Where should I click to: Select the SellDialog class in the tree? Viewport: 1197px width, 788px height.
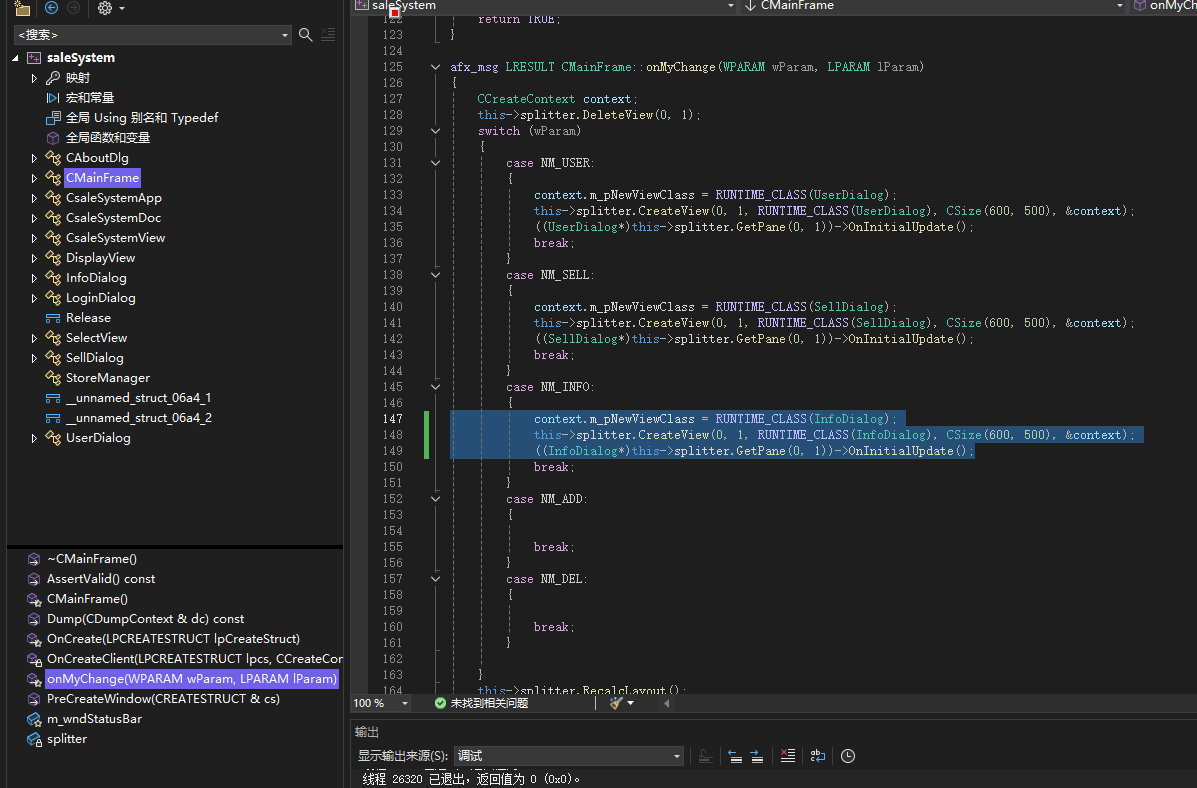tap(94, 358)
